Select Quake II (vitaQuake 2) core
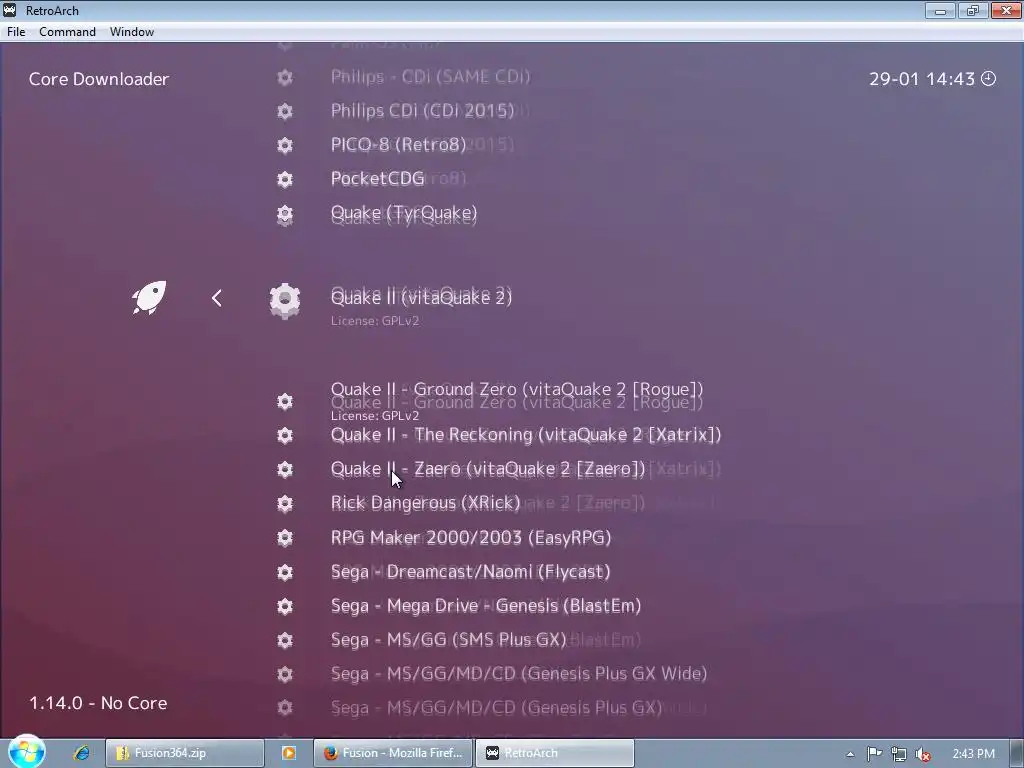This screenshot has width=1024, height=768. 421,297
